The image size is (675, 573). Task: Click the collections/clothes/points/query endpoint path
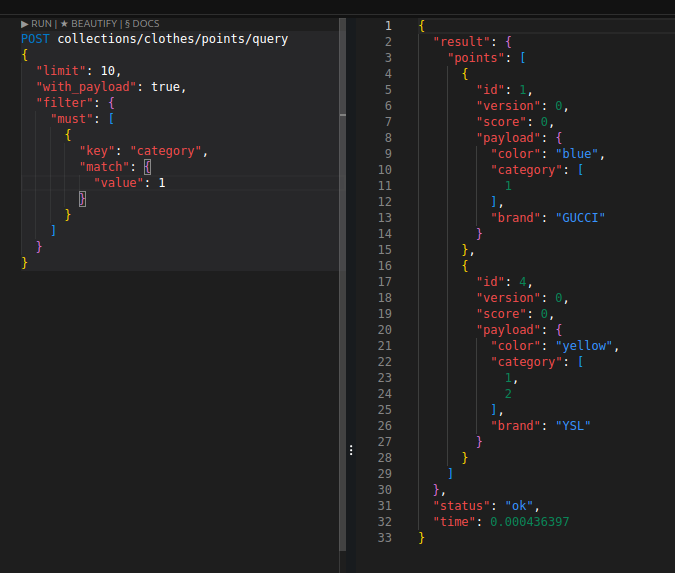172,39
